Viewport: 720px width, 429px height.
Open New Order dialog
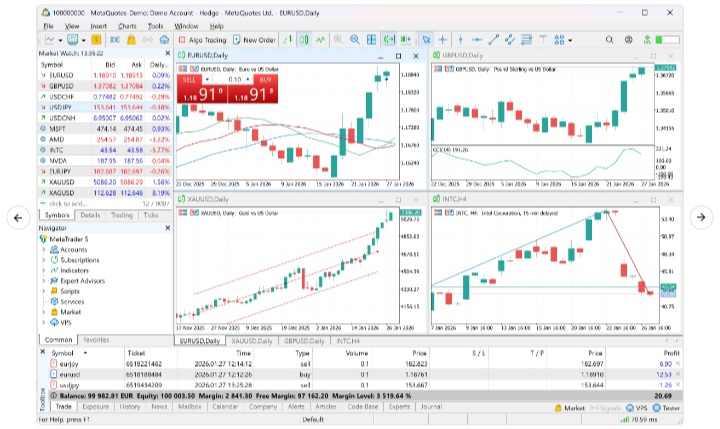[x=254, y=40]
